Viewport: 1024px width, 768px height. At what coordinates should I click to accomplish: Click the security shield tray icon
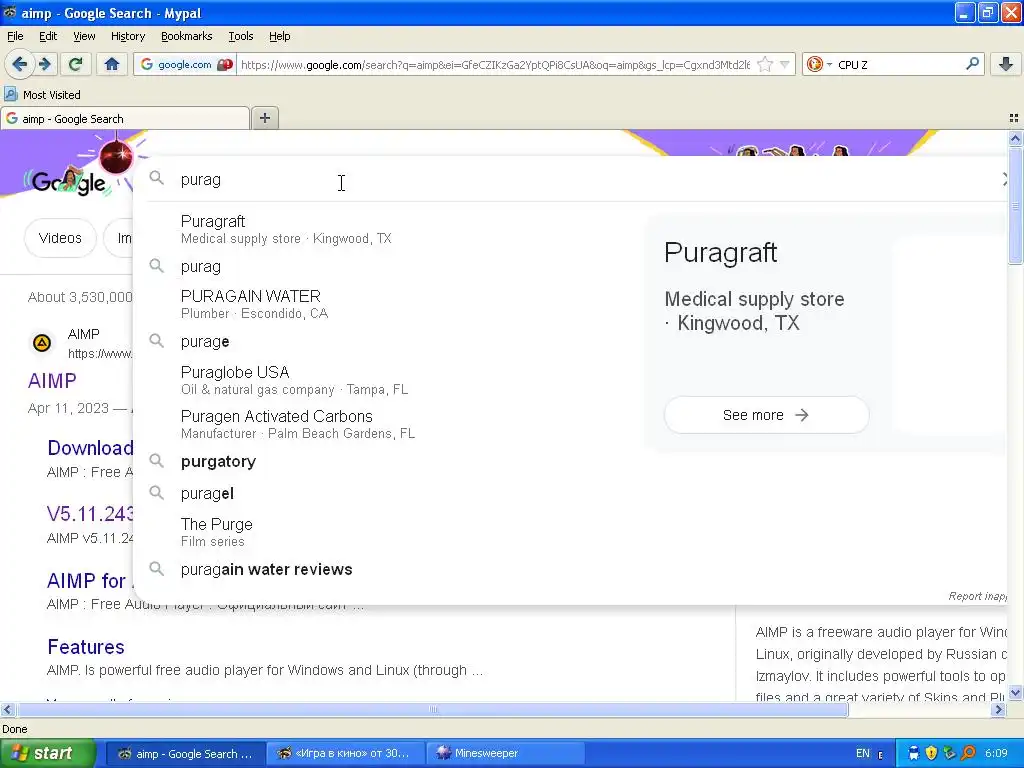931,753
